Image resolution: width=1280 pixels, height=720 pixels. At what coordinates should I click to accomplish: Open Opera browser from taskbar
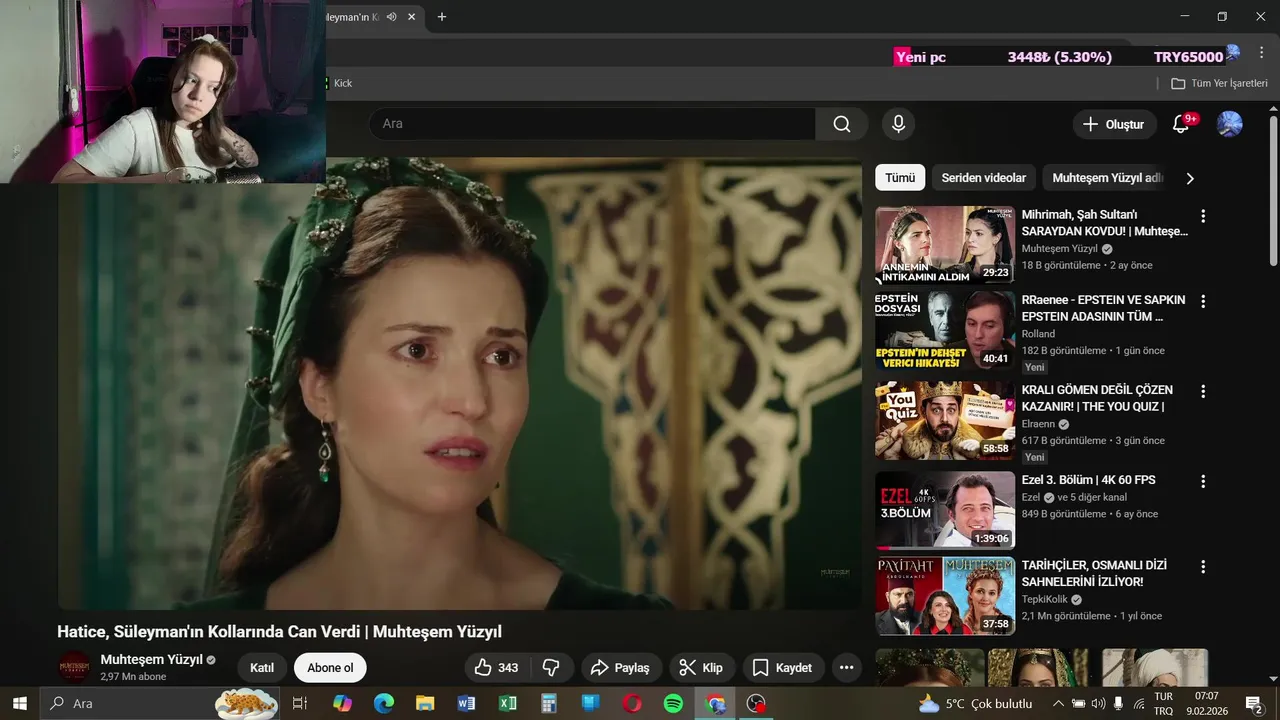click(x=632, y=703)
